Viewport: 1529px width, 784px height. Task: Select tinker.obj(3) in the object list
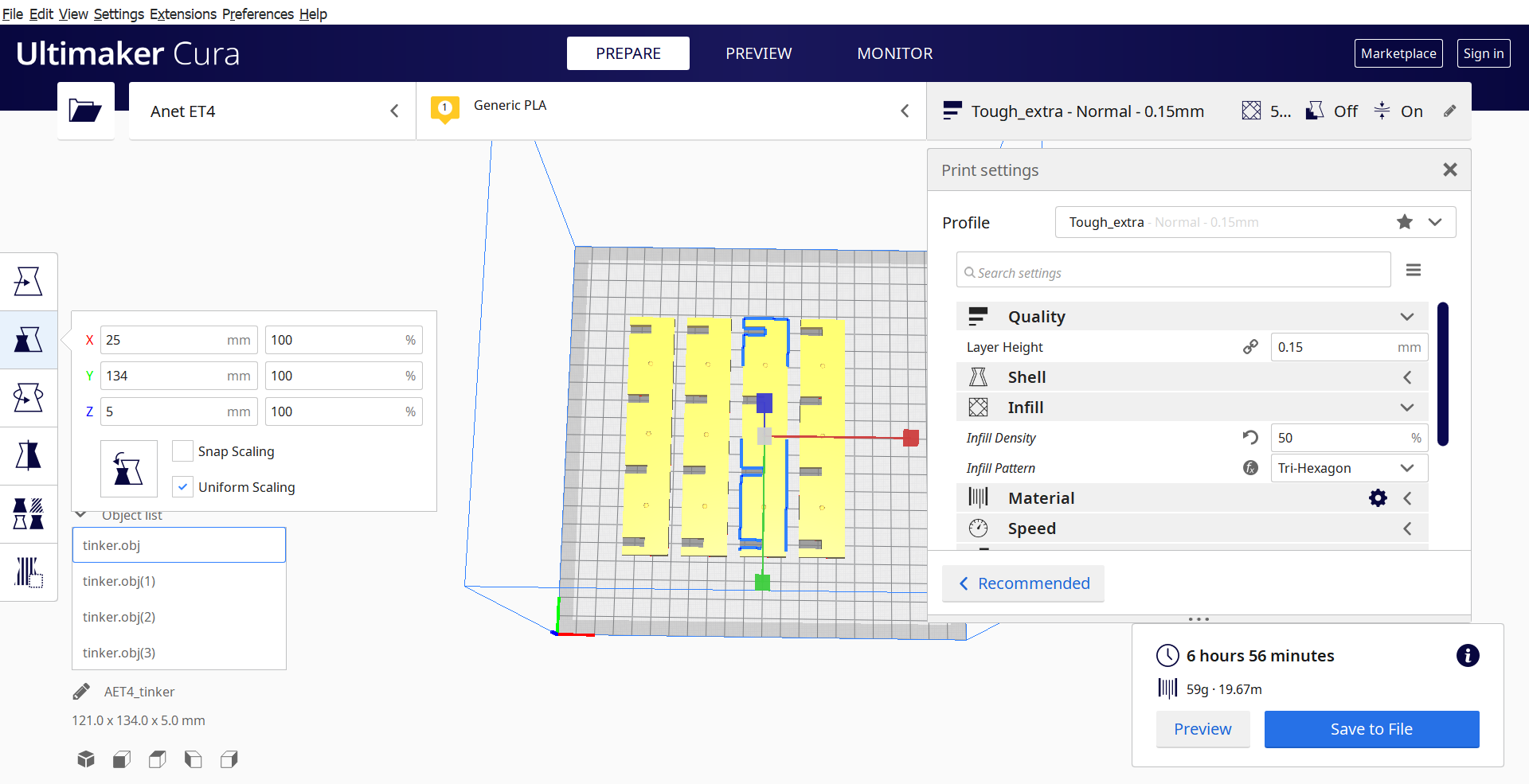pyautogui.click(x=179, y=653)
